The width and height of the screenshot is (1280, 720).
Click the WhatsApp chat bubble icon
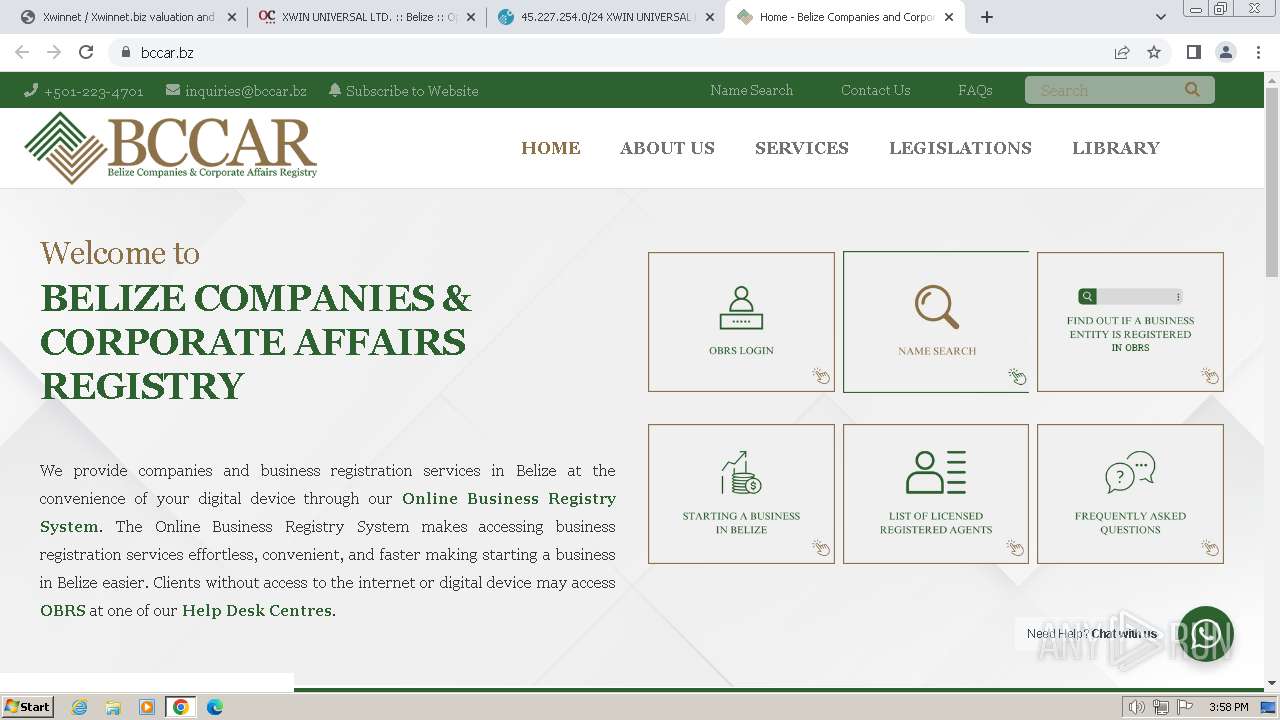point(1206,634)
